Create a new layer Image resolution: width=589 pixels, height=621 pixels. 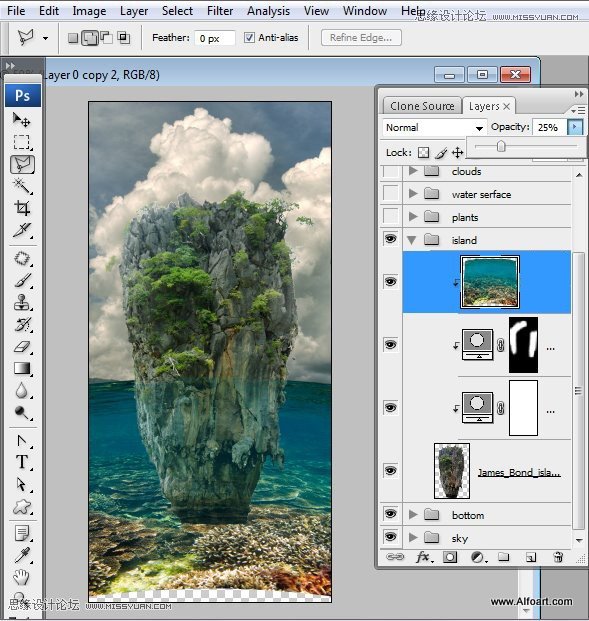[x=531, y=557]
